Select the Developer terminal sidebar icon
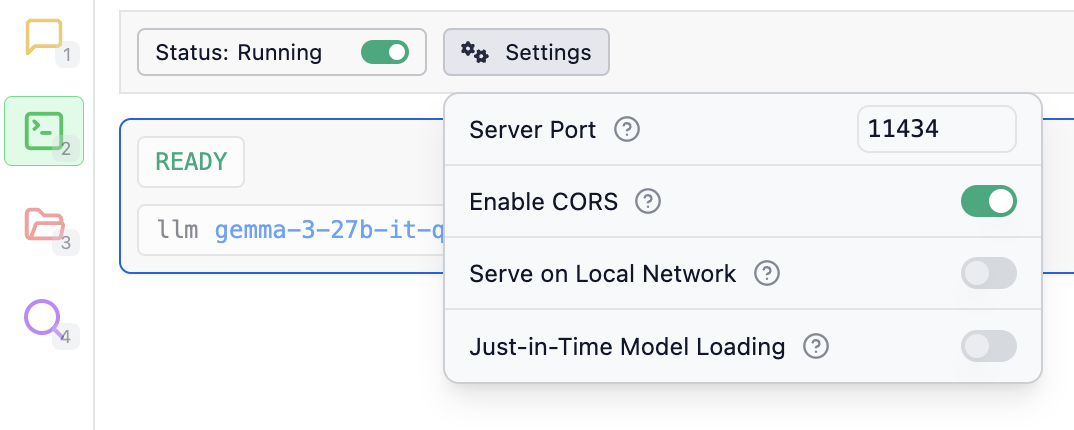The image size is (1074, 430). [x=44, y=131]
